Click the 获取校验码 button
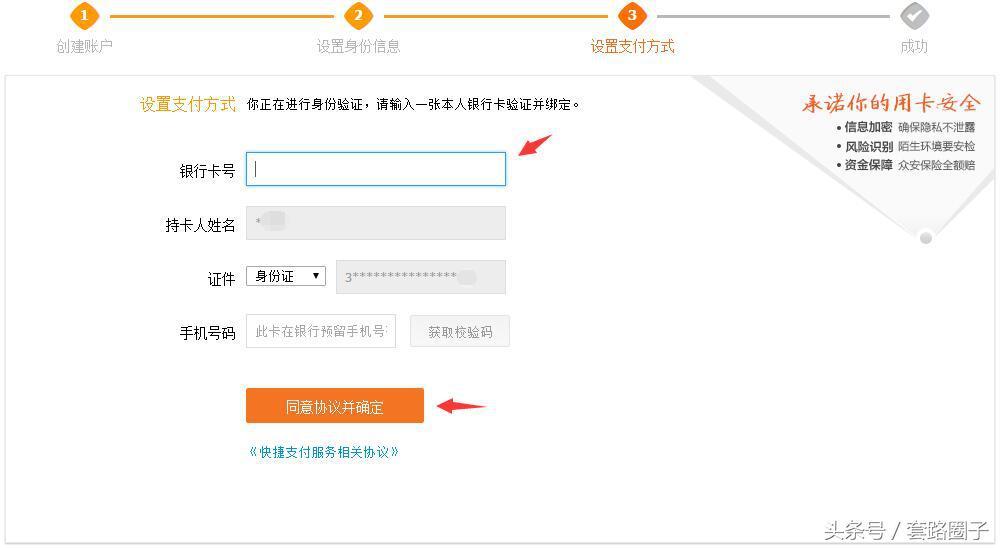Viewport: 1001px width, 548px height. 460,331
